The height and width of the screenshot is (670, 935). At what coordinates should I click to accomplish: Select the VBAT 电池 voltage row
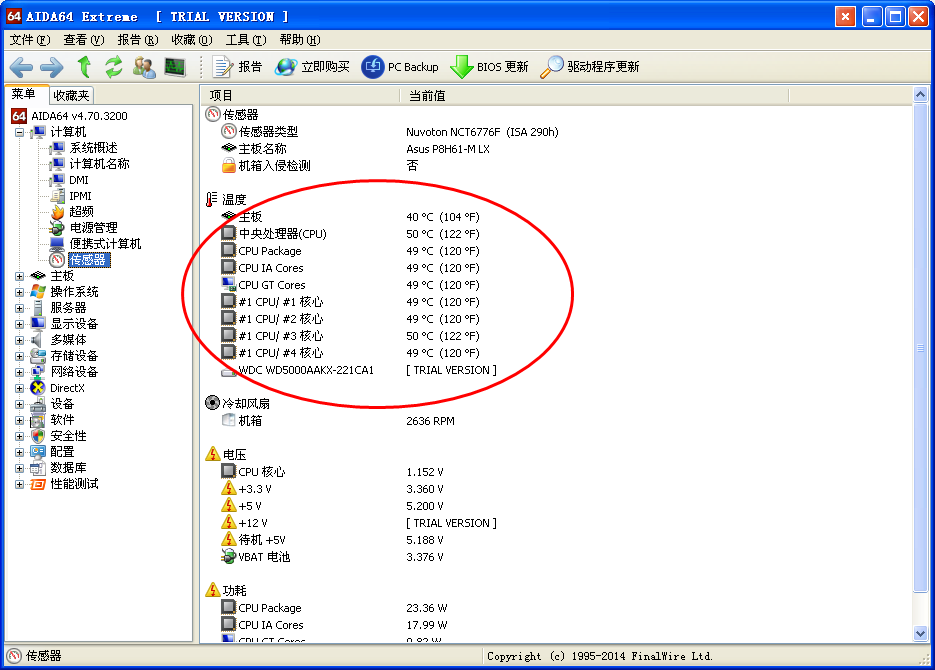(556, 557)
